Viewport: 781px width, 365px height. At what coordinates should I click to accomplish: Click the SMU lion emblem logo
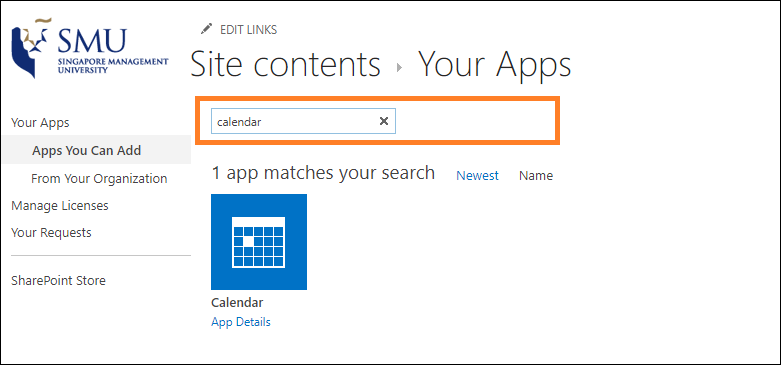pos(30,48)
